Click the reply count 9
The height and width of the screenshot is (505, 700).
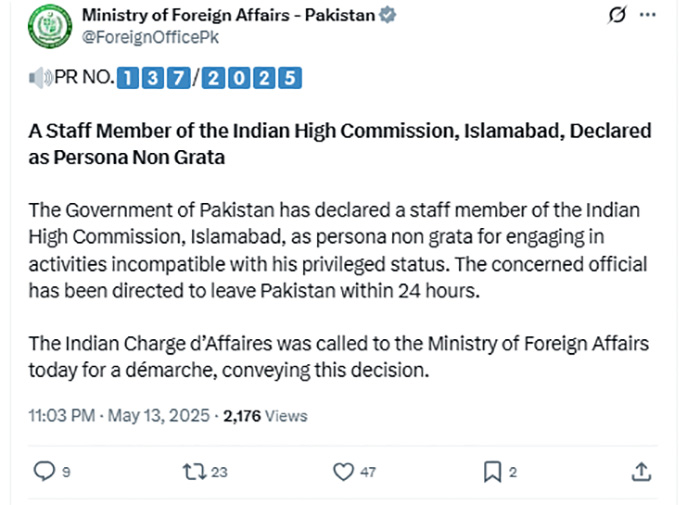click(x=66, y=472)
